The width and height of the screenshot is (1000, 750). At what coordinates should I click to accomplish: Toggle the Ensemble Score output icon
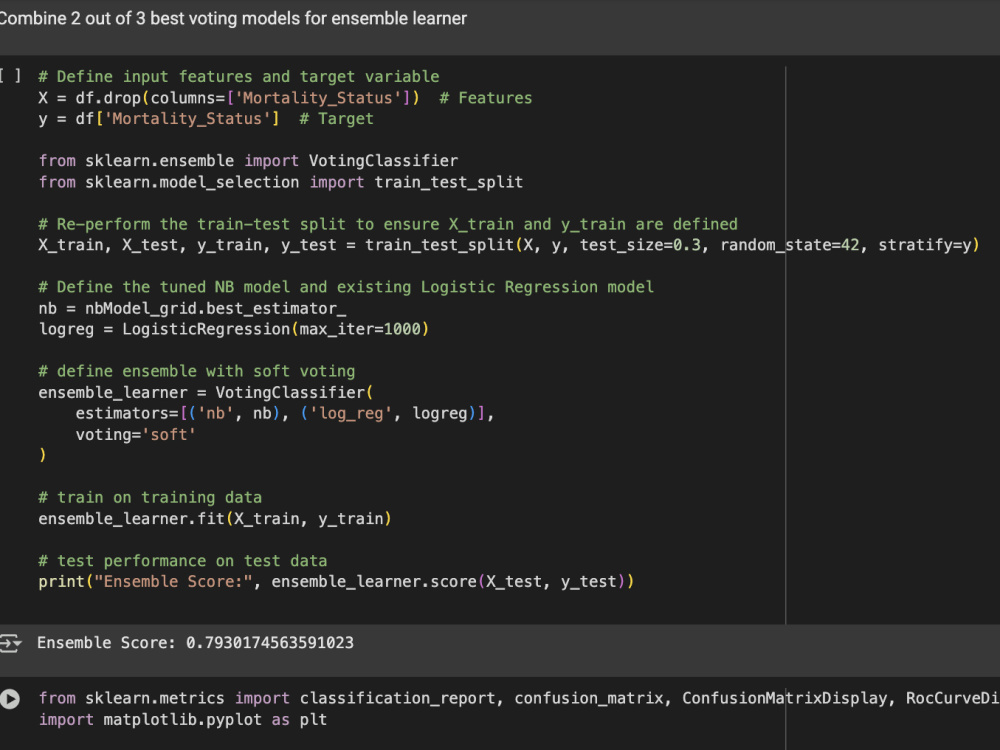pos(10,643)
